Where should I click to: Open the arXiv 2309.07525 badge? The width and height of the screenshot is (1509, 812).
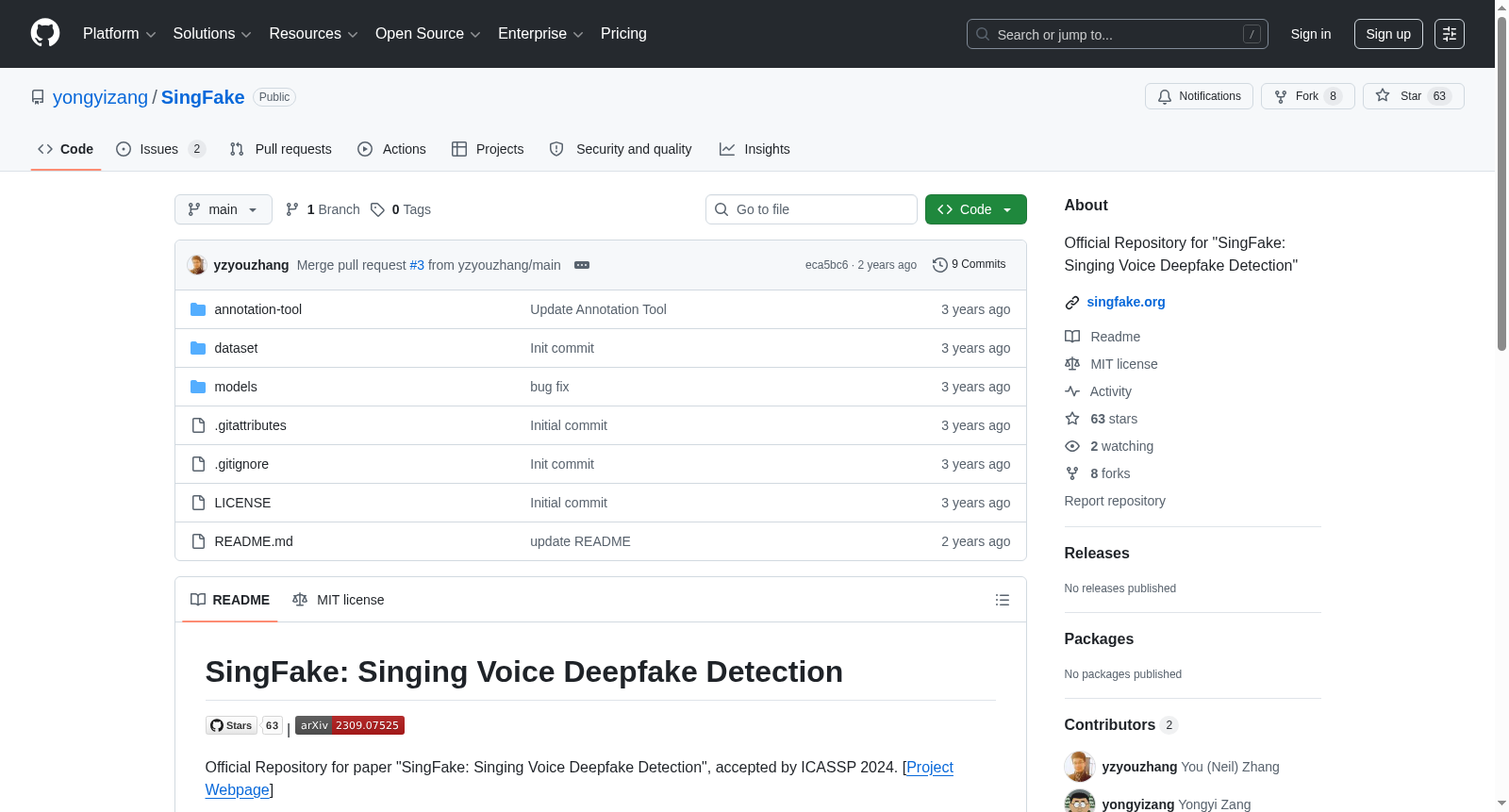(350, 725)
